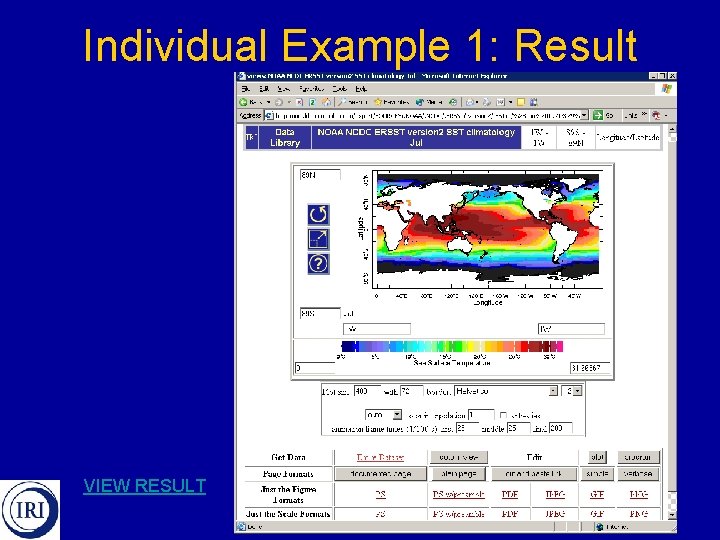The image size is (720, 540).
Task: Click the browser Back arrow
Action: (x=244, y=102)
